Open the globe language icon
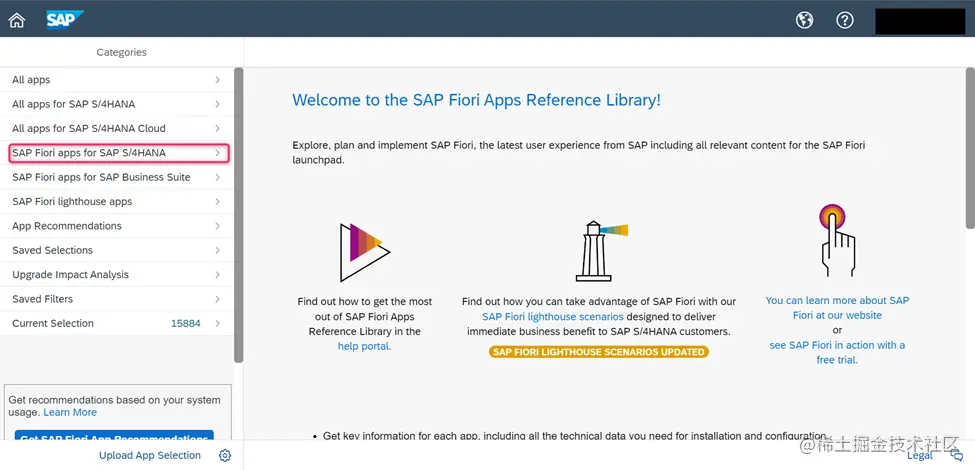This screenshot has width=975, height=470. (805, 20)
